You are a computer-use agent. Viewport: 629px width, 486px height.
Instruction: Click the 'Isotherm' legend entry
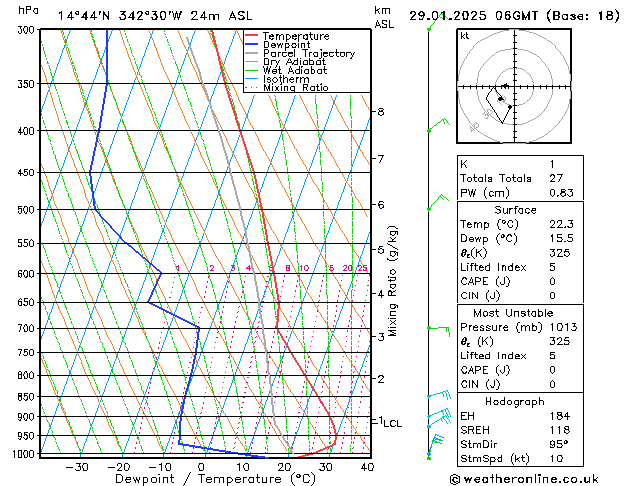click(x=286, y=79)
